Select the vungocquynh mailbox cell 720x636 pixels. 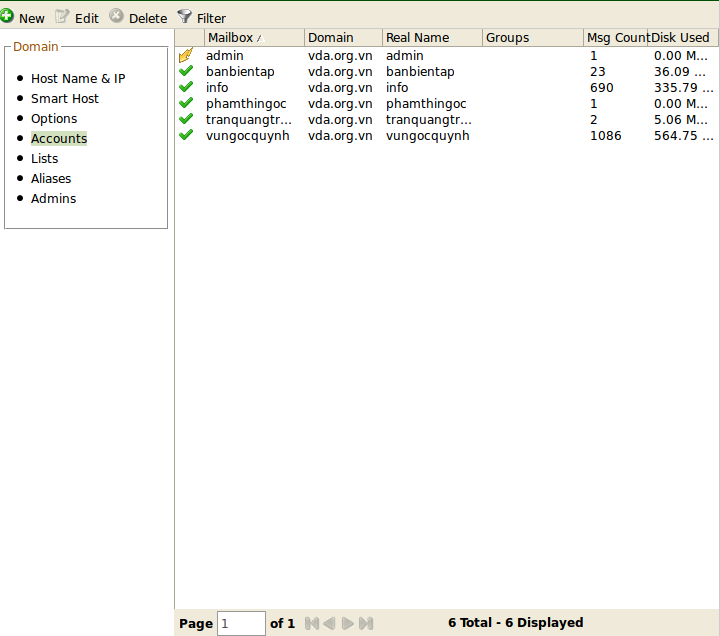click(x=248, y=136)
